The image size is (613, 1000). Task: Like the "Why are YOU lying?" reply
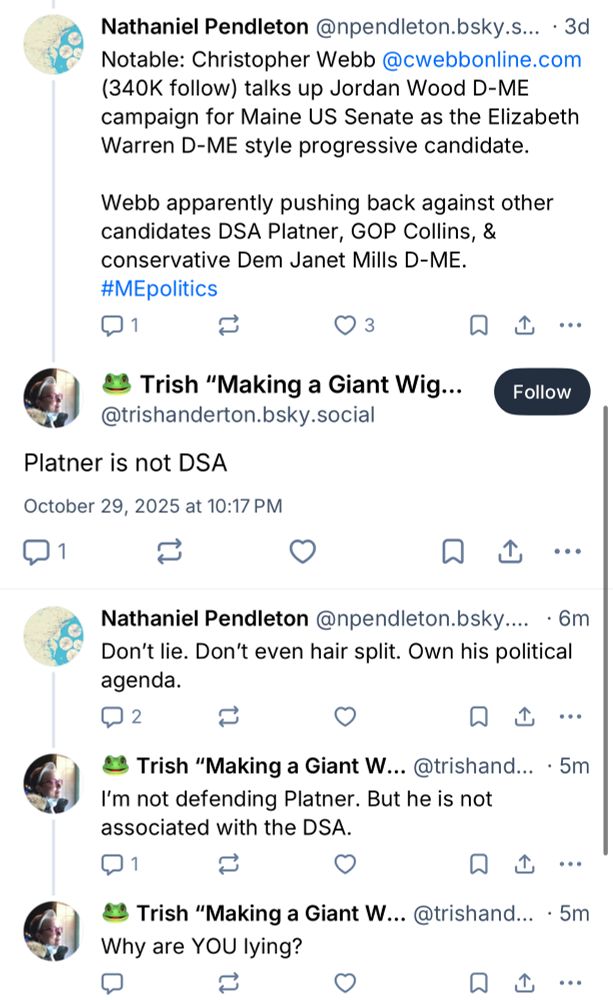tap(345, 981)
